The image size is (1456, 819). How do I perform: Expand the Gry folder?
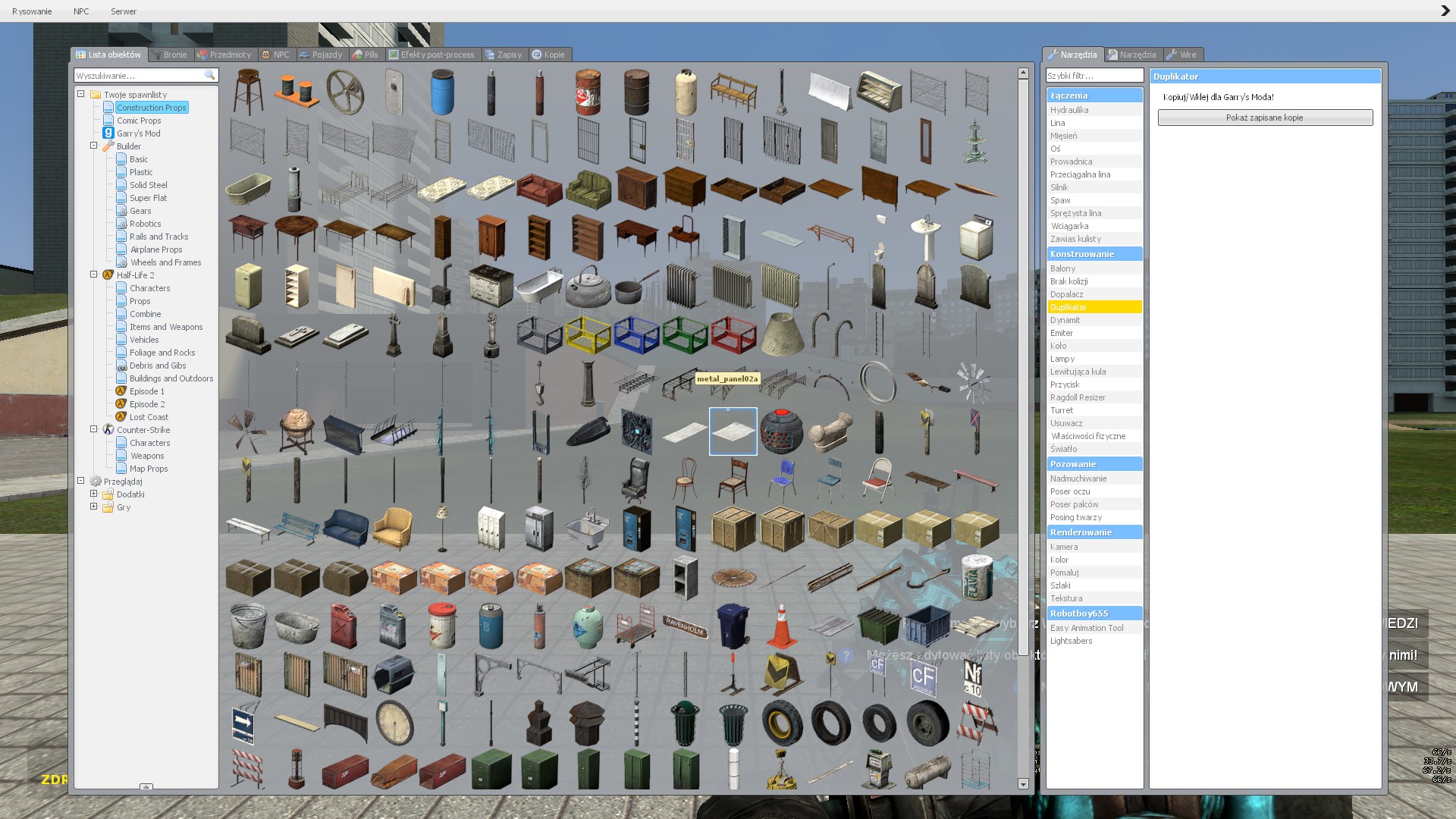(94, 507)
